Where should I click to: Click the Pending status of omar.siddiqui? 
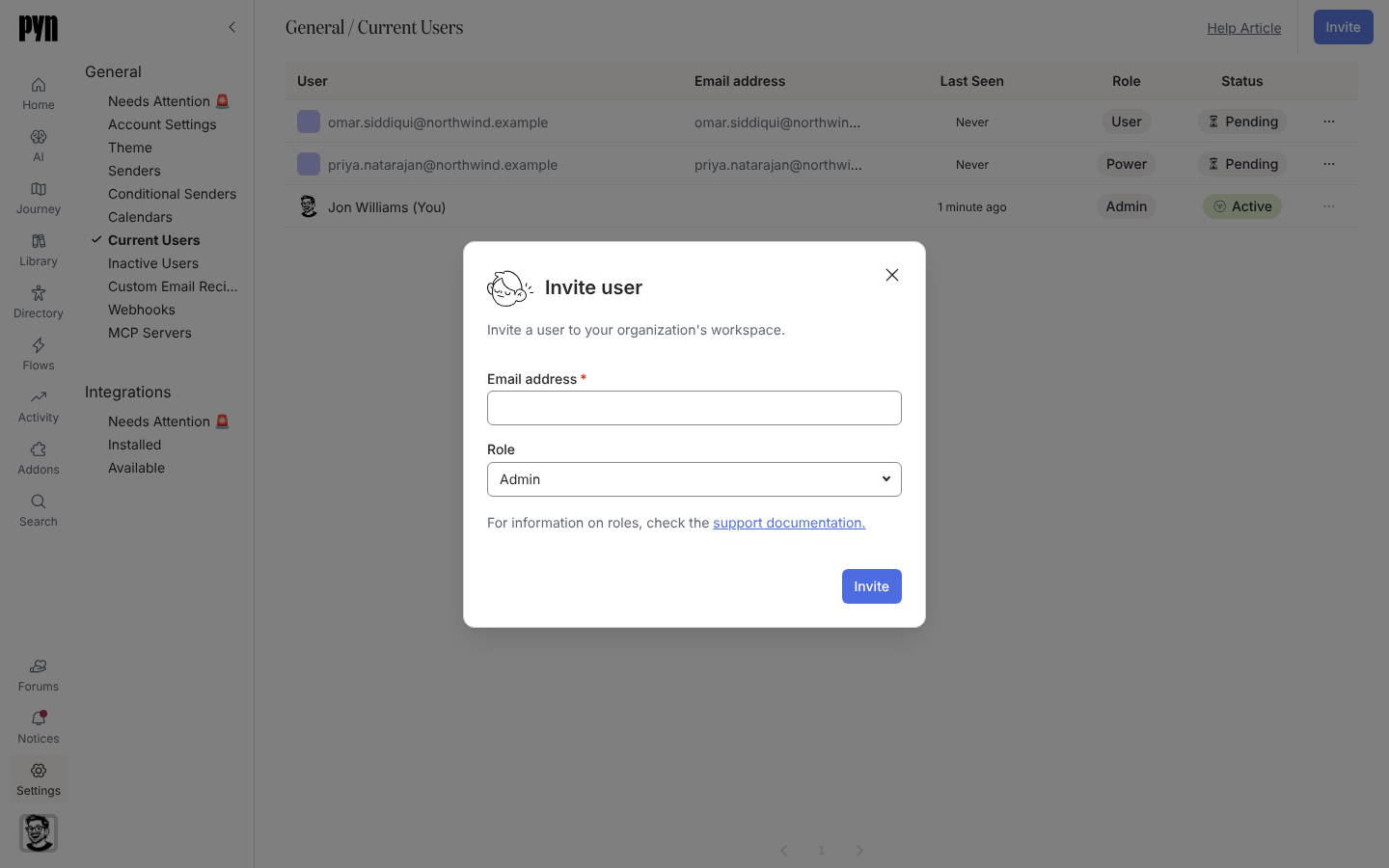click(1242, 122)
